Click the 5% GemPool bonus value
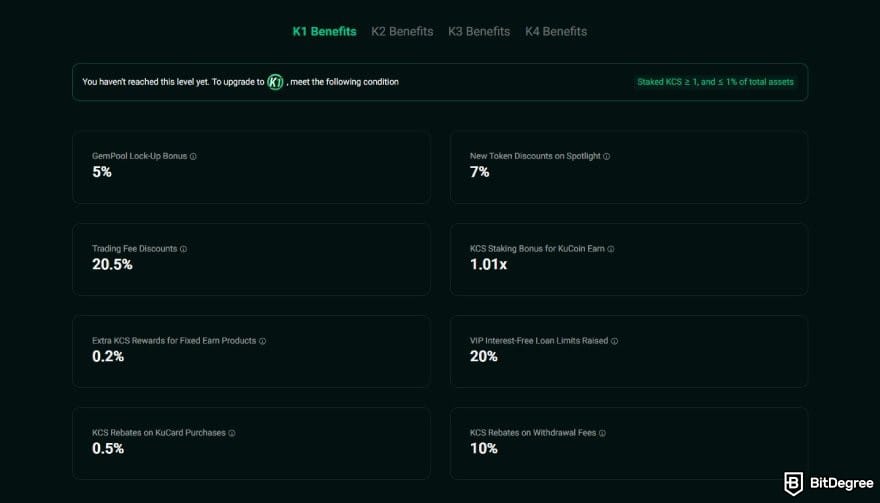 [x=102, y=172]
